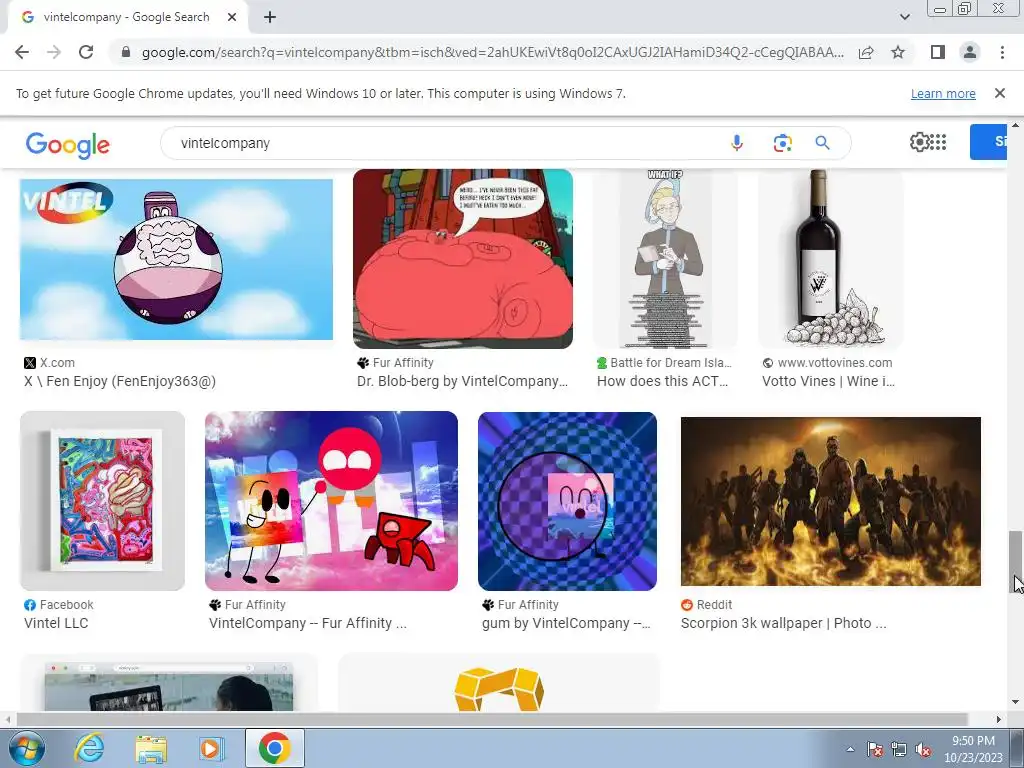Open How does this ACT result

point(662,381)
